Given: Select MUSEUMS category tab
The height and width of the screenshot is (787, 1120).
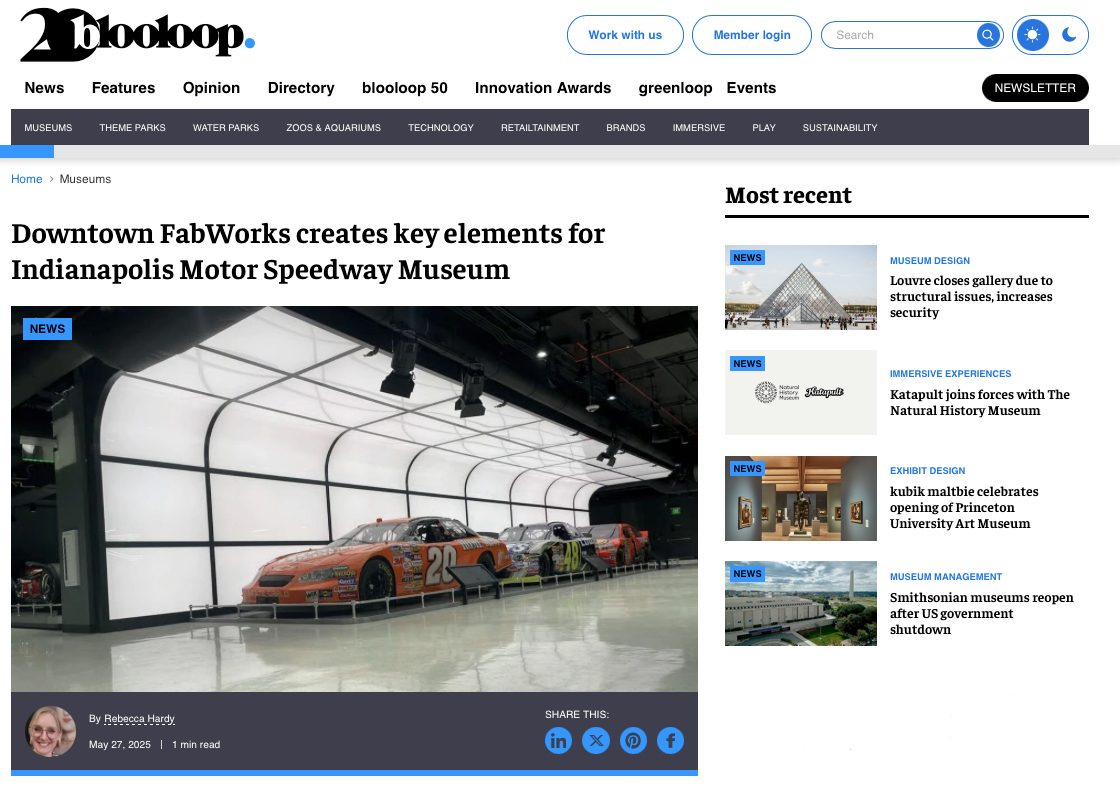Looking at the screenshot, I should point(48,128).
